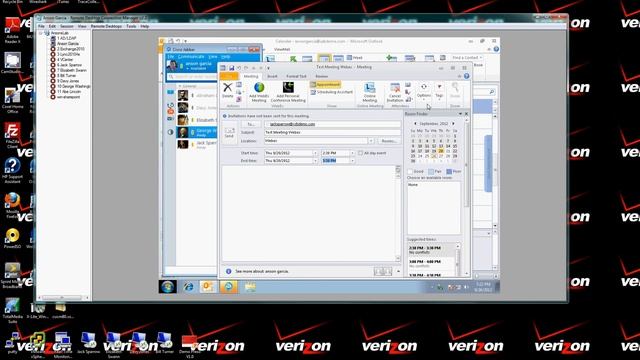640x360 pixels.
Task: Select the Jack Sparrow contact in Jabber
Action: click(197, 144)
